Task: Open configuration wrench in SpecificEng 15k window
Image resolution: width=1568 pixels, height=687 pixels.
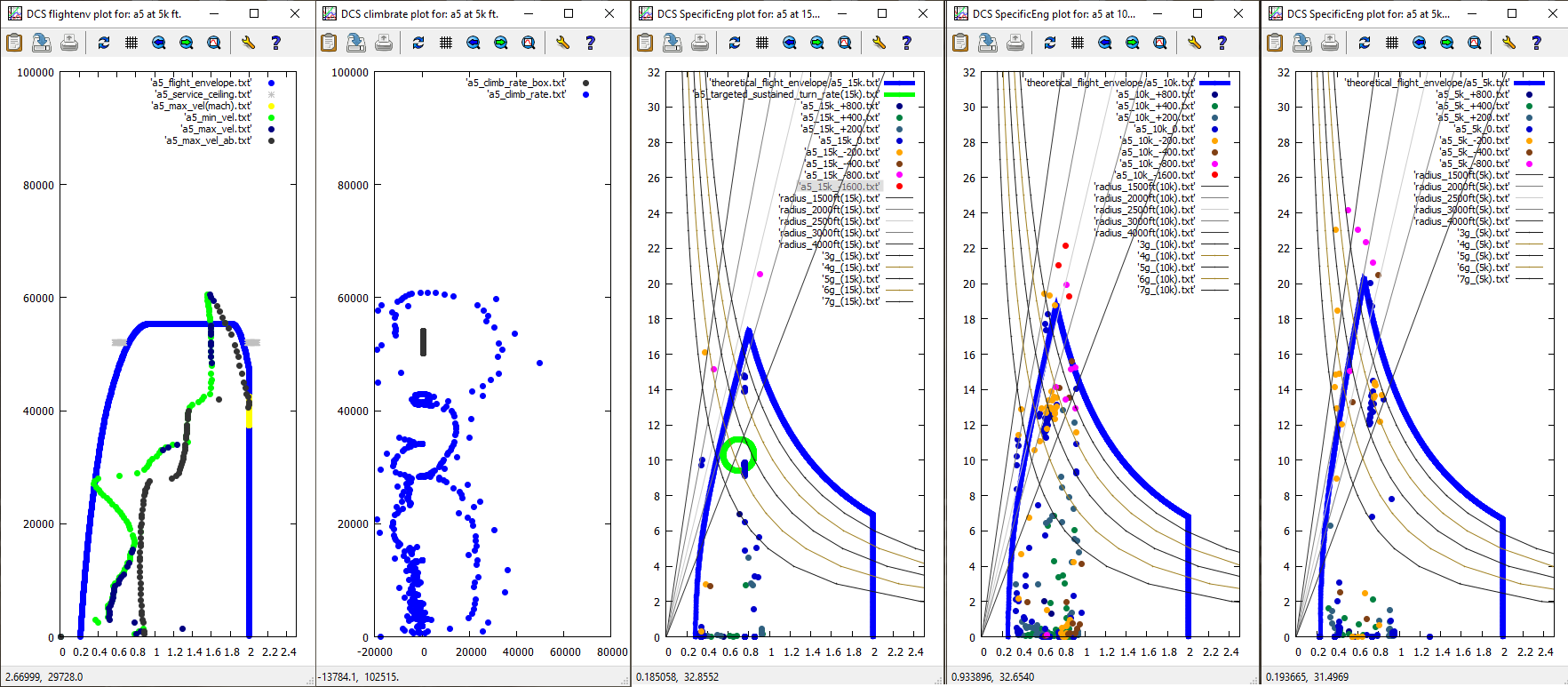Action: (879, 43)
